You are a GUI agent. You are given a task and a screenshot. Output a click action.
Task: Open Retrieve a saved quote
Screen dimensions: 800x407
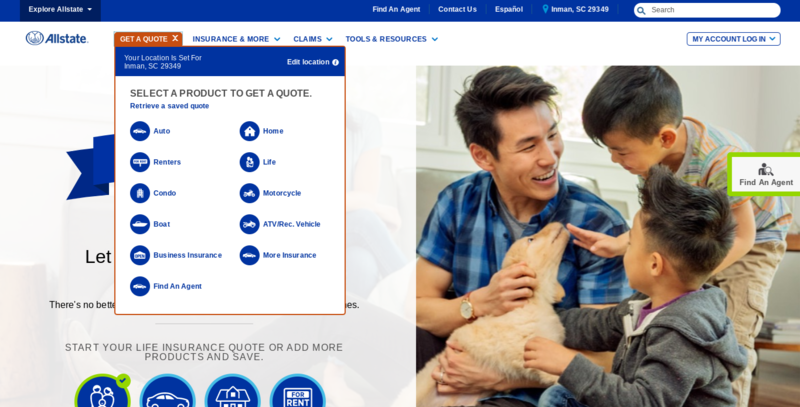tap(169, 106)
